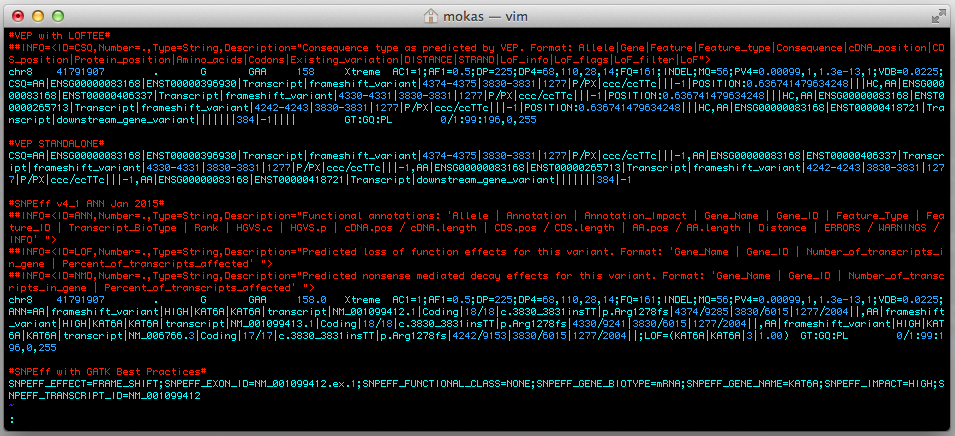This screenshot has width=955, height=436.
Task: Click the "STRAND" field name
Action: (476, 60)
